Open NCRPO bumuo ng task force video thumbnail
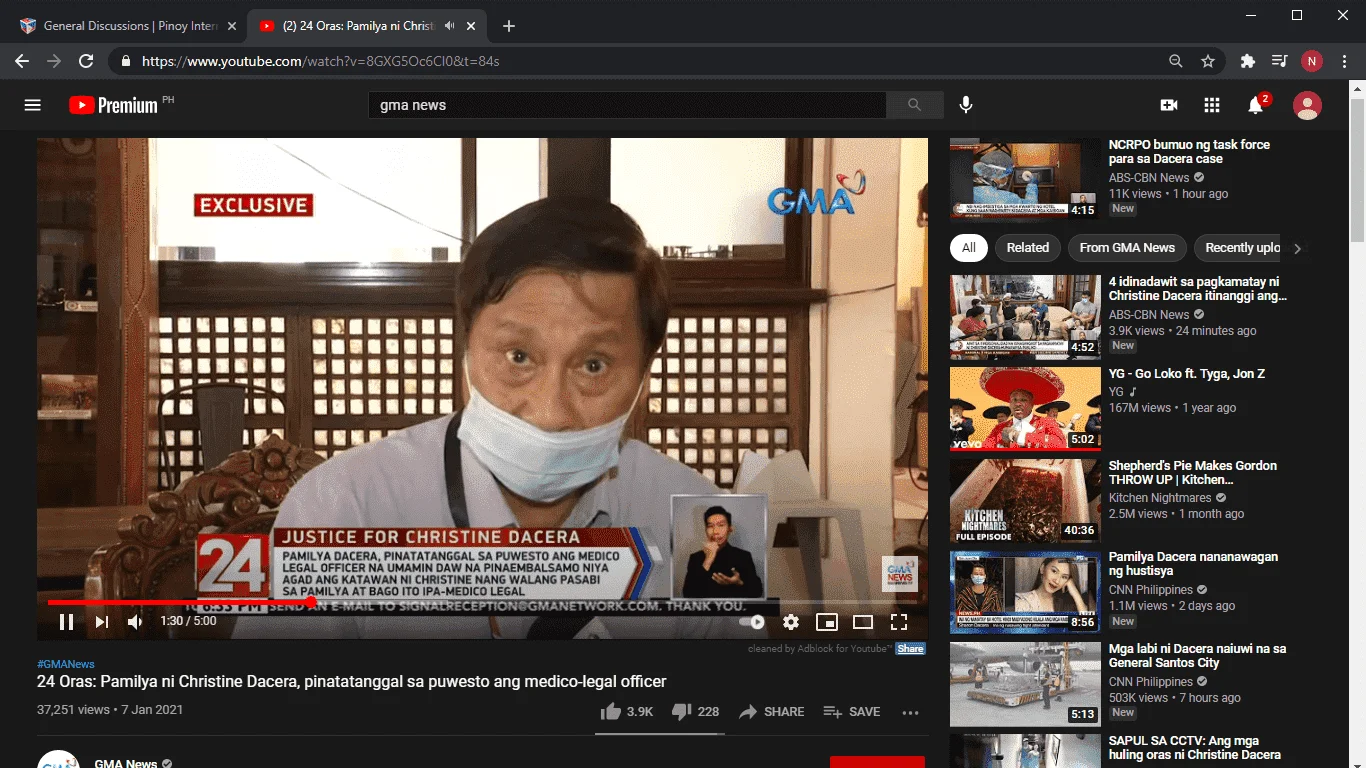This screenshot has width=1366, height=768. [x=1025, y=179]
